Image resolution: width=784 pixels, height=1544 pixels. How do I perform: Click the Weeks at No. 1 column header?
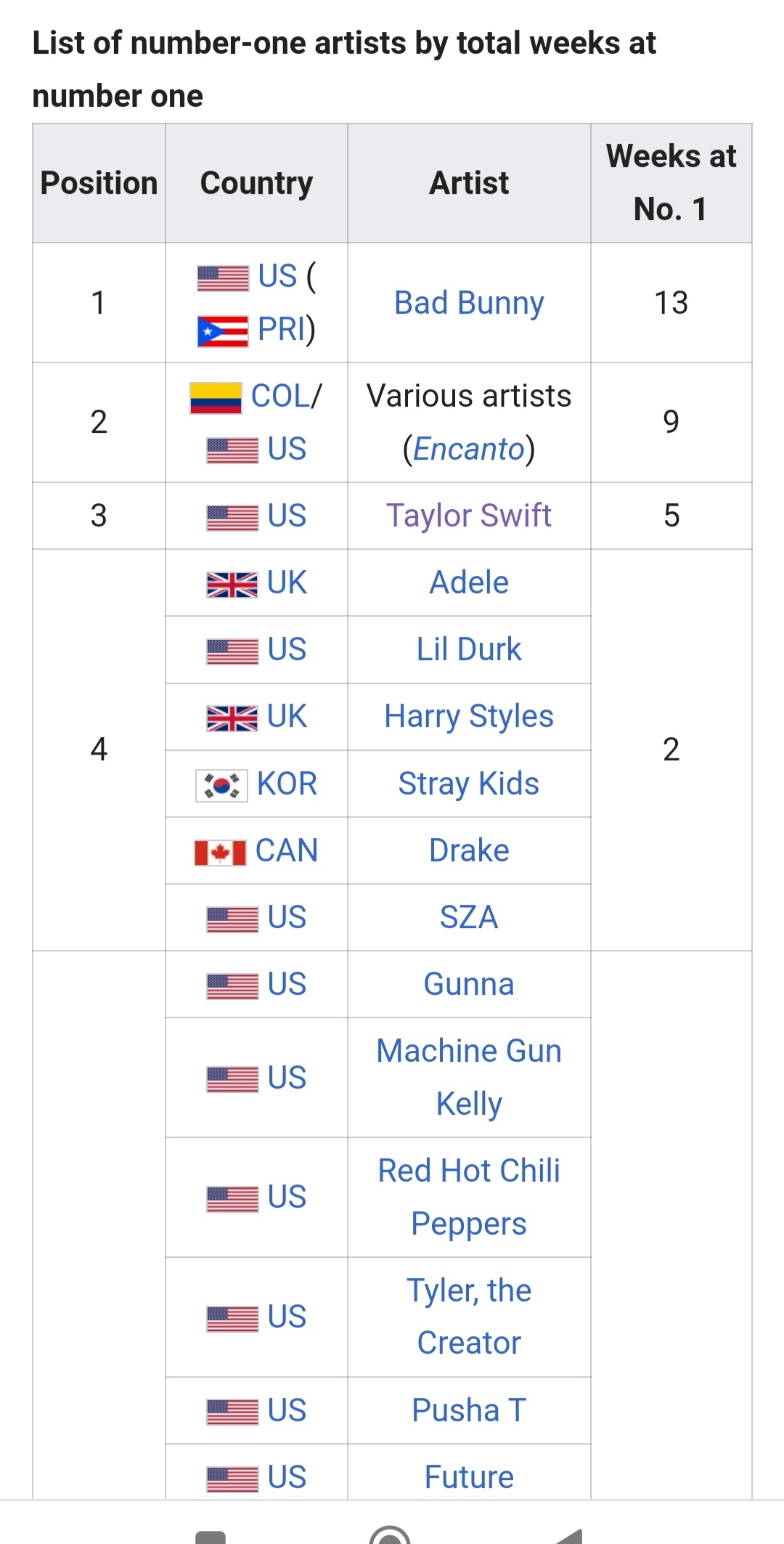point(671,182)
